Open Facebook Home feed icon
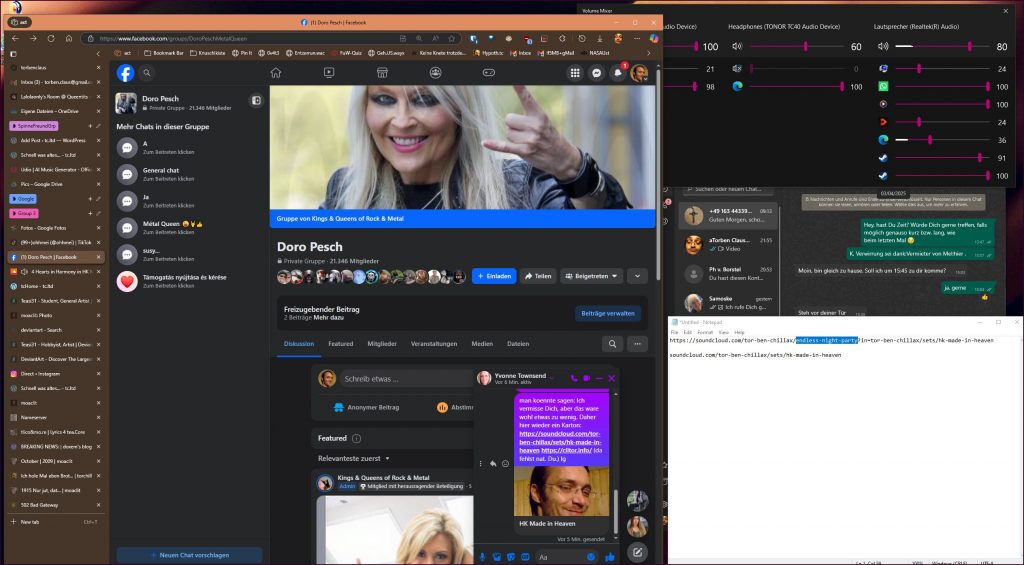The width and height of the screenshot is (1024, 565). [x=276, y=73]
